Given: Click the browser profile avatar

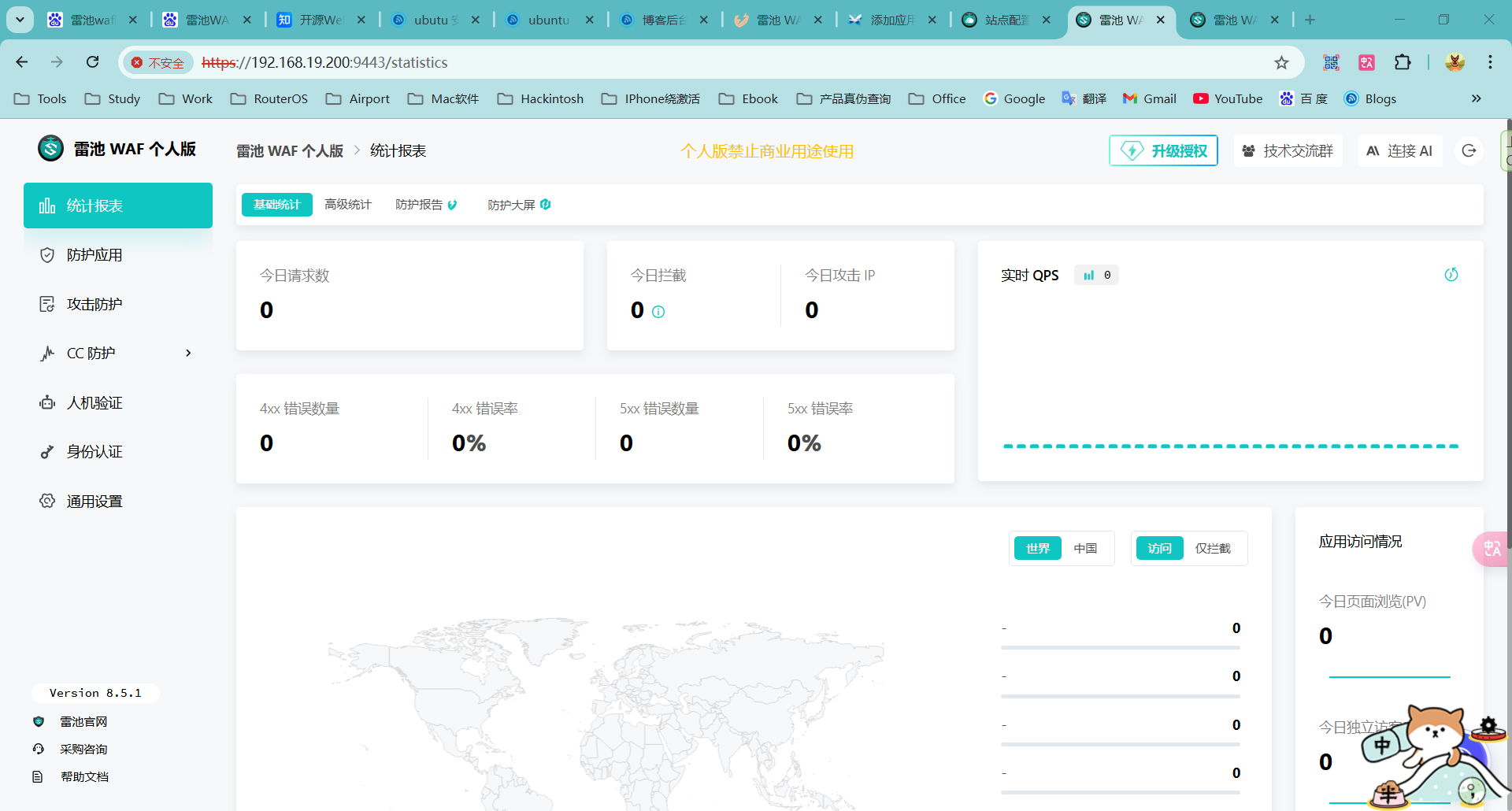Looking at the screenshot, I should pos(1455,62).
